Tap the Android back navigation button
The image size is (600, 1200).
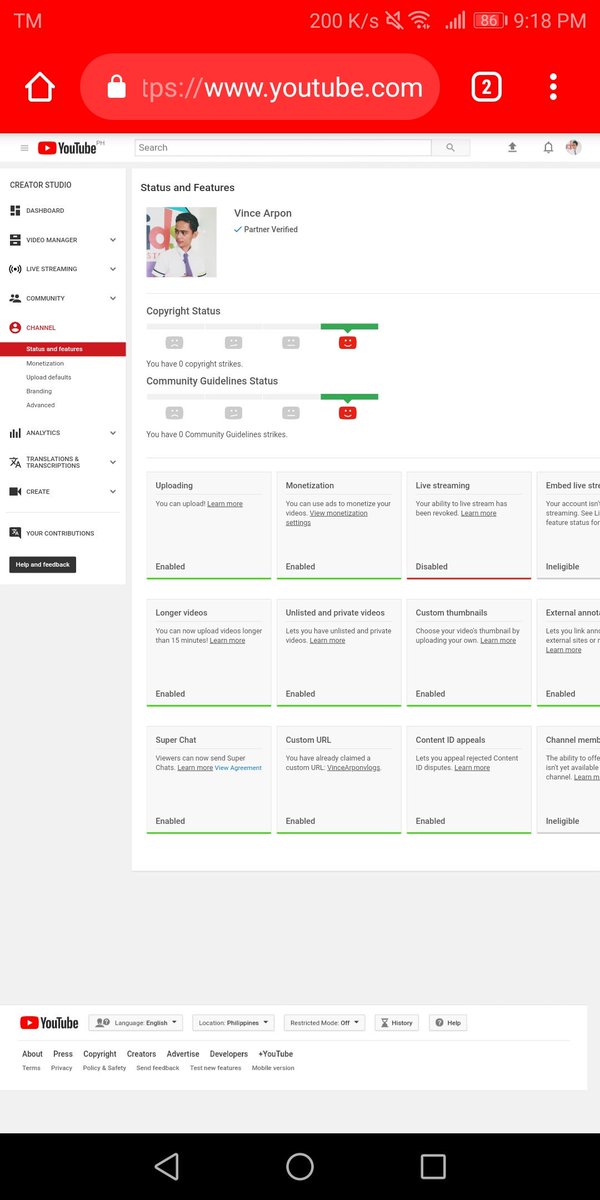pyautogui.click(x=167, y=1166)
